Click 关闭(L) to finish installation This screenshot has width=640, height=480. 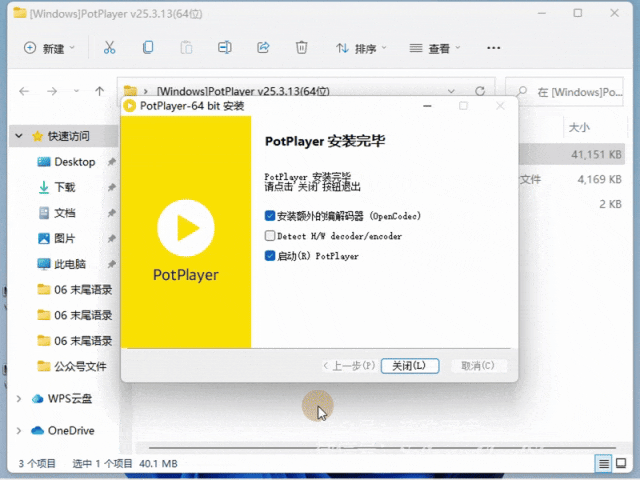pyautogui.click(x=410, y=366)
